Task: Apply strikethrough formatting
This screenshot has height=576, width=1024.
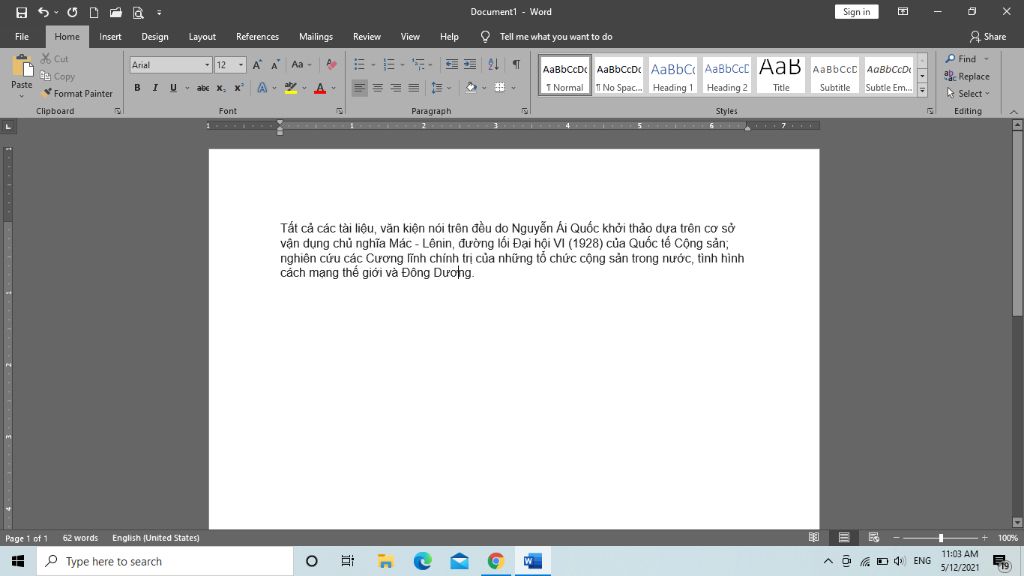Action: click(x=203, y=88)
